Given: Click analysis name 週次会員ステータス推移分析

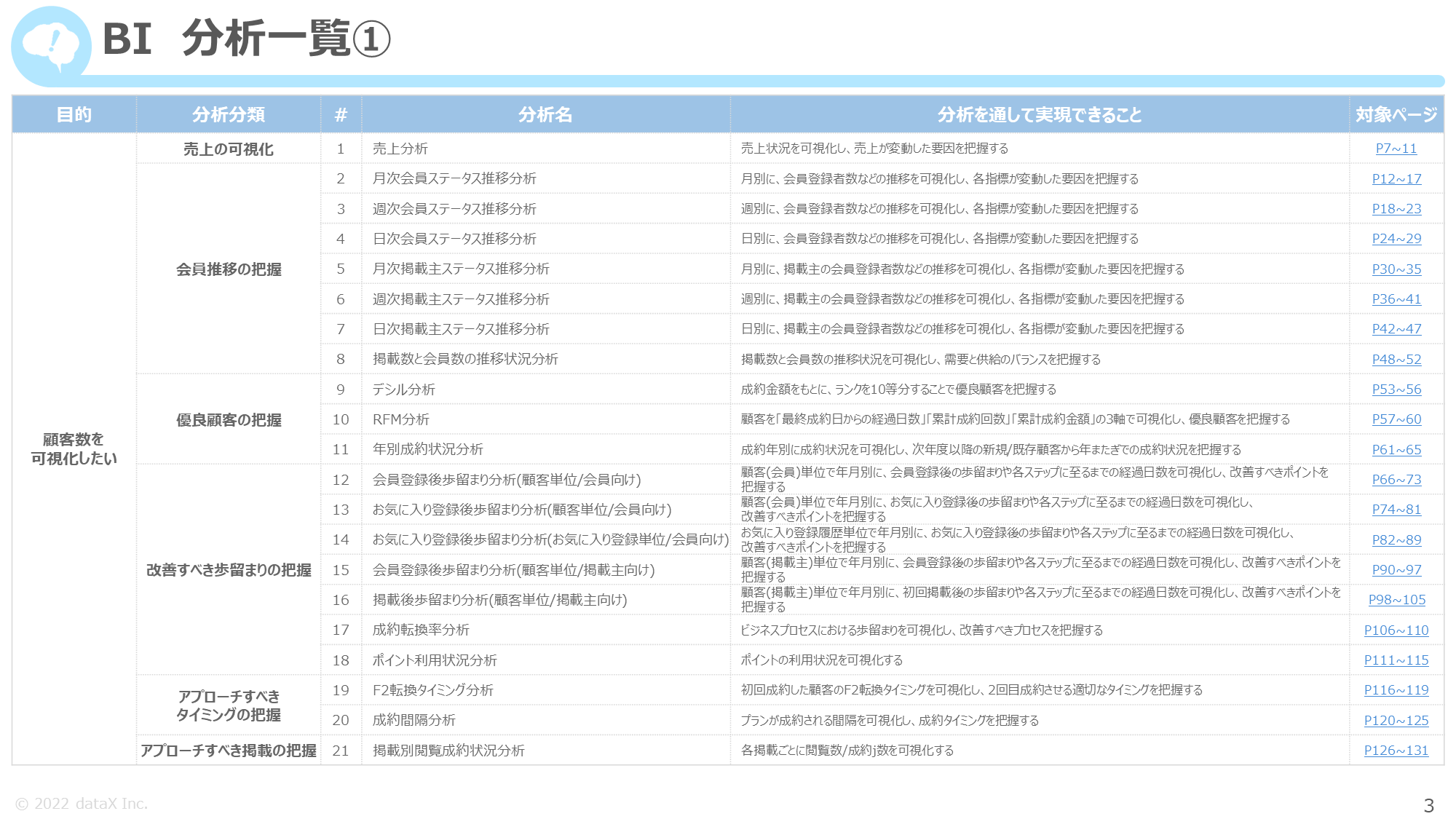Looking at the screenshot, I should 454,209.
